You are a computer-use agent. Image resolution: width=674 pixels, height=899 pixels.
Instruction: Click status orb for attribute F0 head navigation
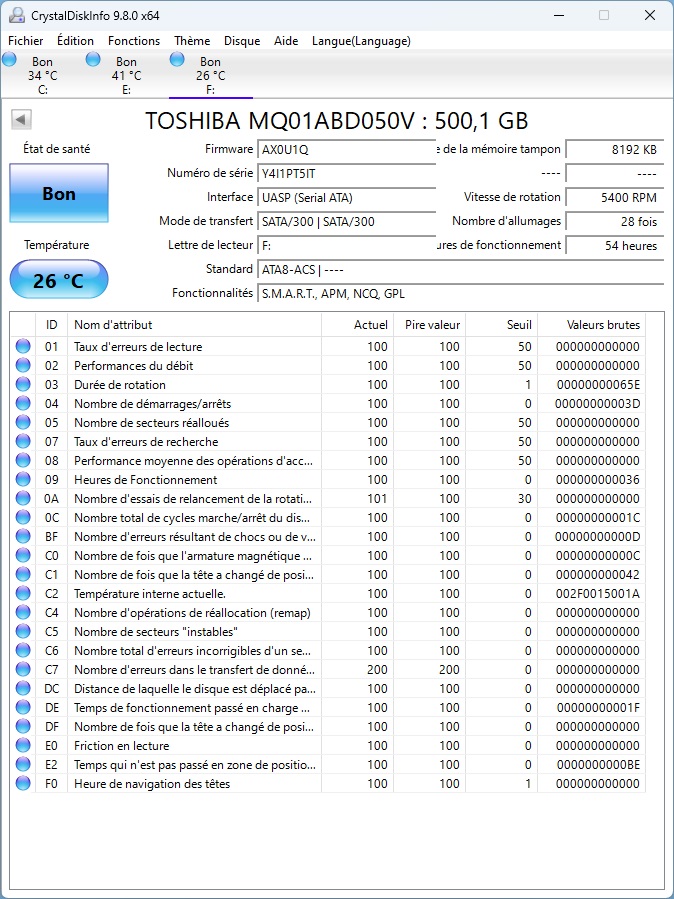[x=23, y=783]
